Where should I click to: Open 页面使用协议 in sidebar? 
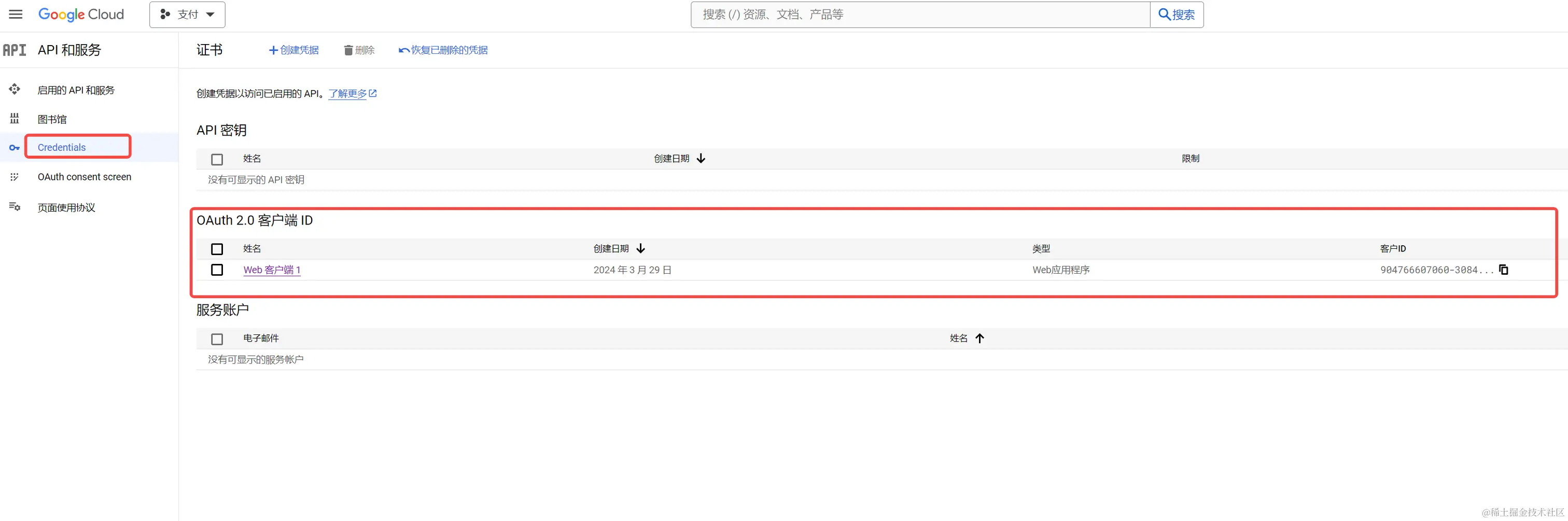(x=66, y=207)
